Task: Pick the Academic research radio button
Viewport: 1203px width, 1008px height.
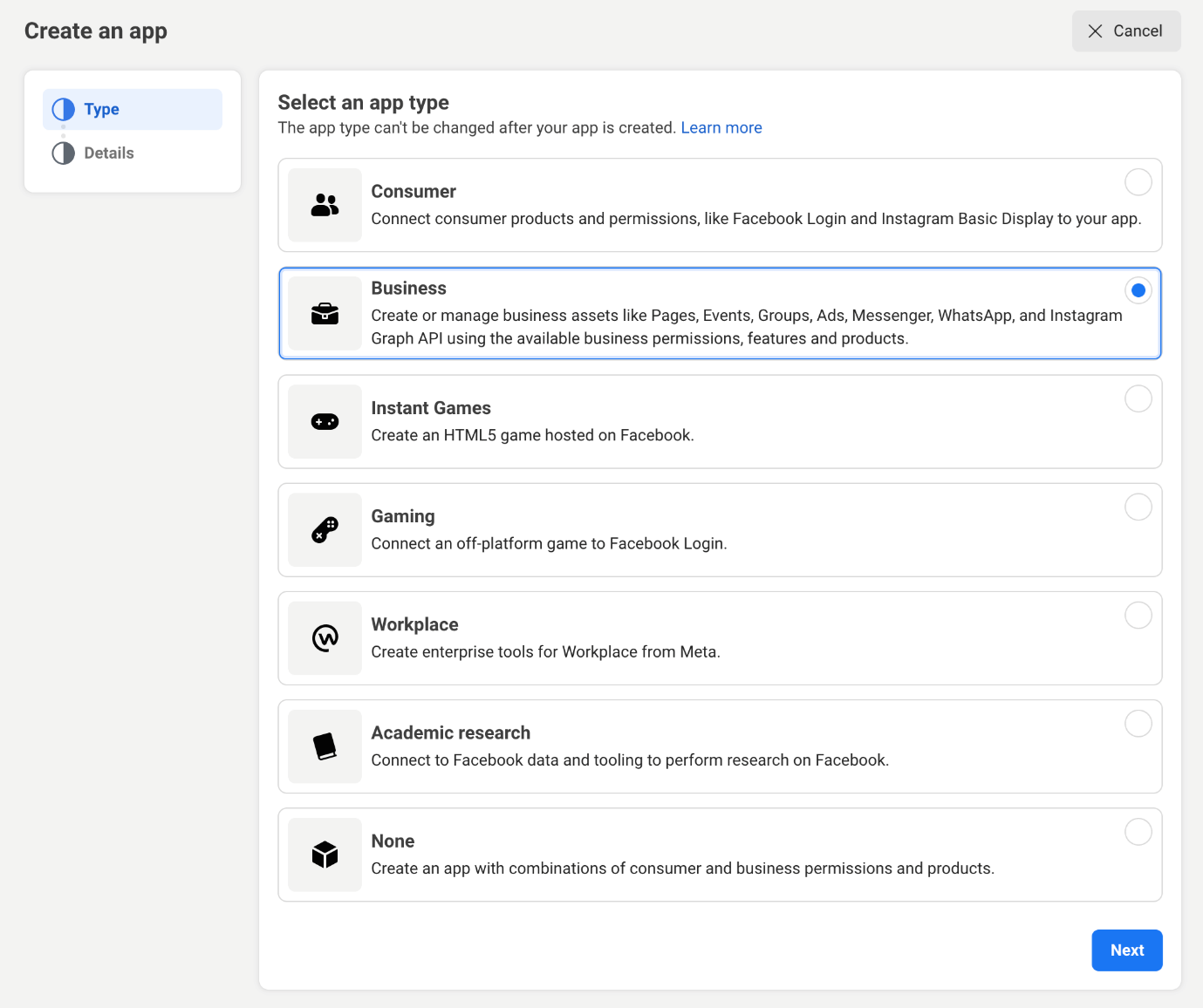Action: pos(1138,723)
